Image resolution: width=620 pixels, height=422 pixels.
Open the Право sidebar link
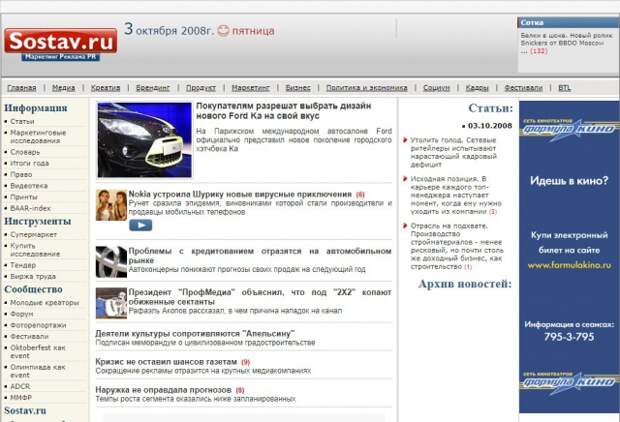click(21, 174)
